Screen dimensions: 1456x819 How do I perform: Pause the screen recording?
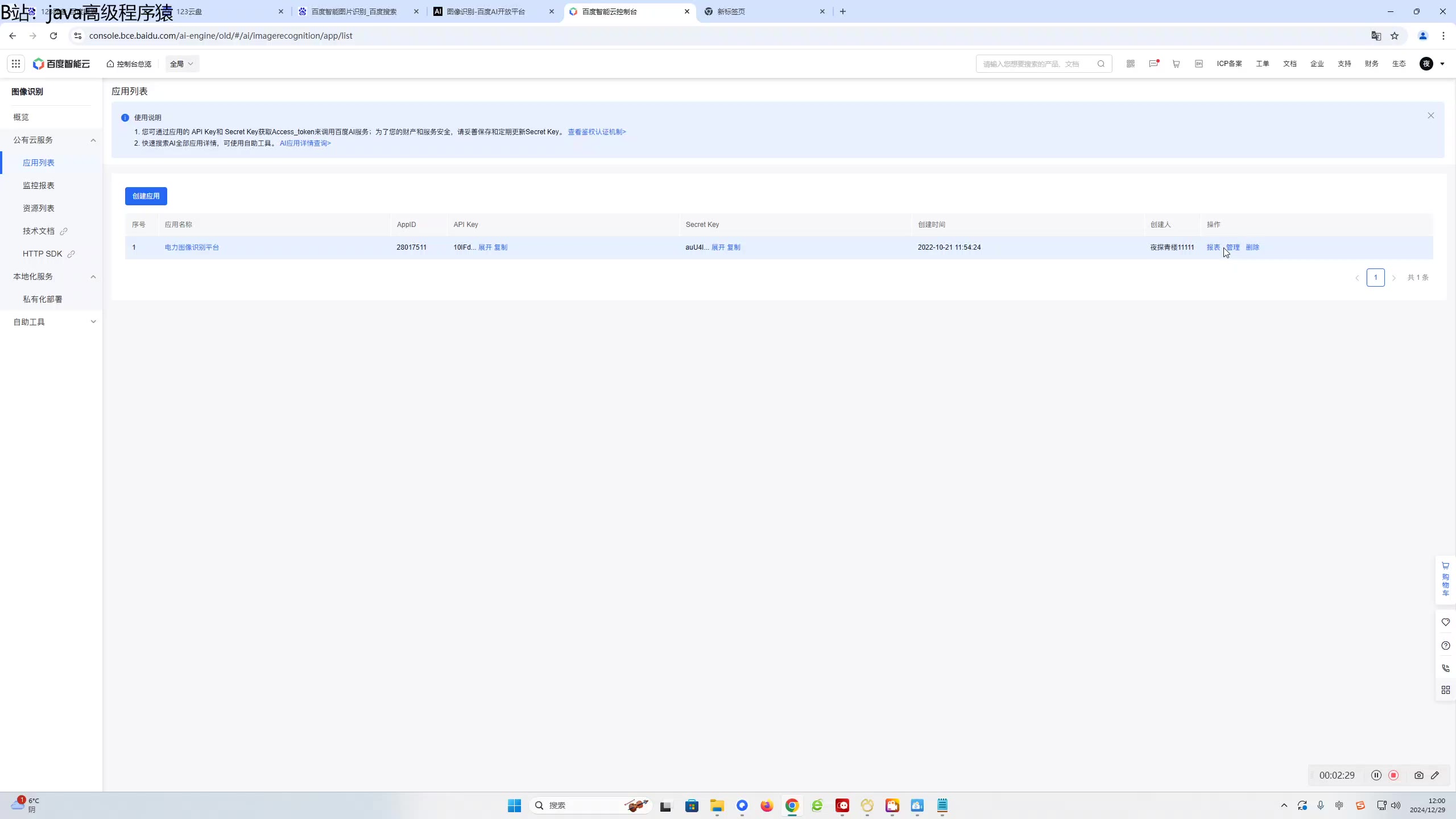pos(1376,775)
